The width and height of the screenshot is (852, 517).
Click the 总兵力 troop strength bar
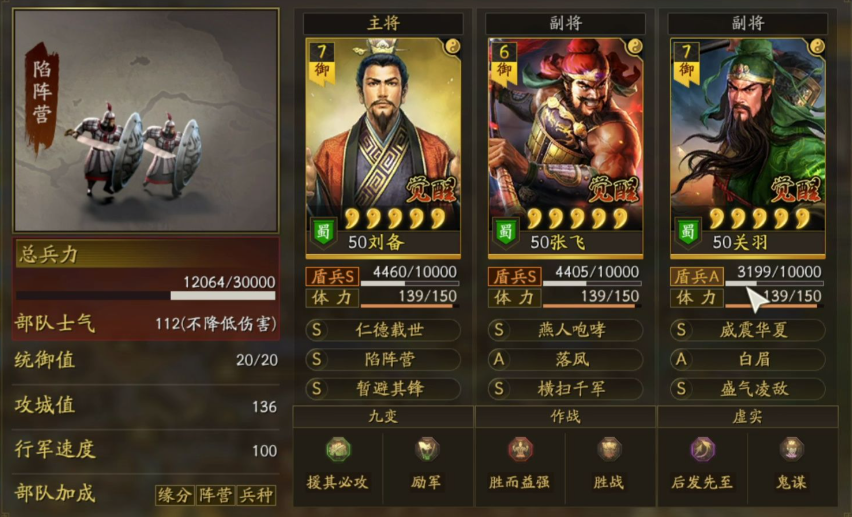(x=146, y=295)
